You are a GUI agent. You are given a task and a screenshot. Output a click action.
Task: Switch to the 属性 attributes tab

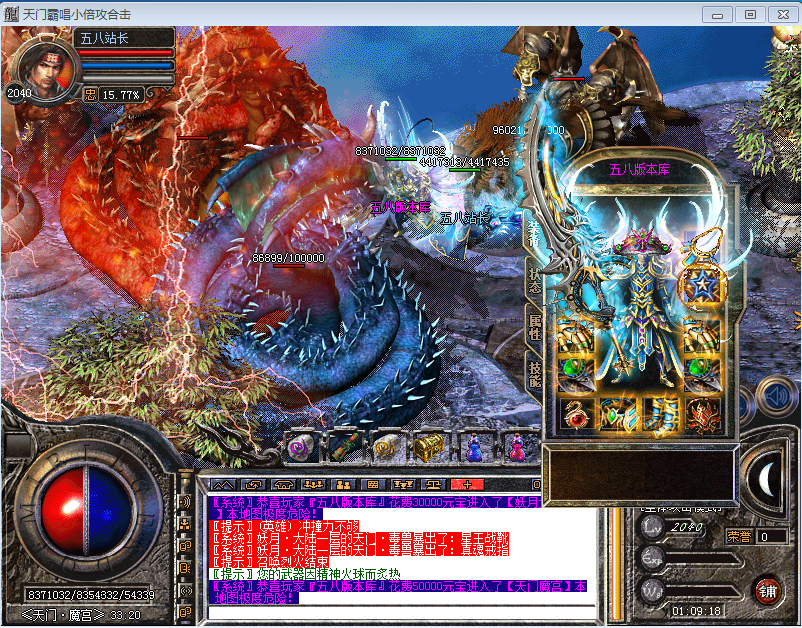[535, 326]
